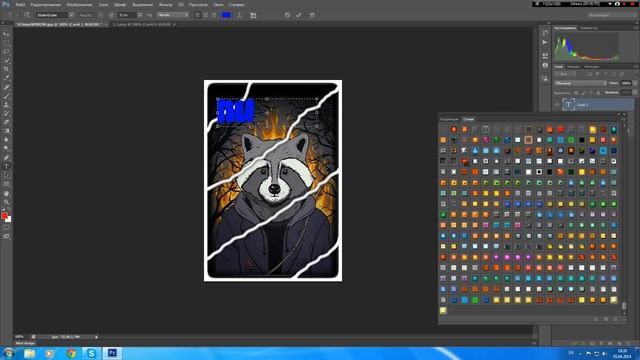Toggle Quick Mask mode

tap(6, 227)
